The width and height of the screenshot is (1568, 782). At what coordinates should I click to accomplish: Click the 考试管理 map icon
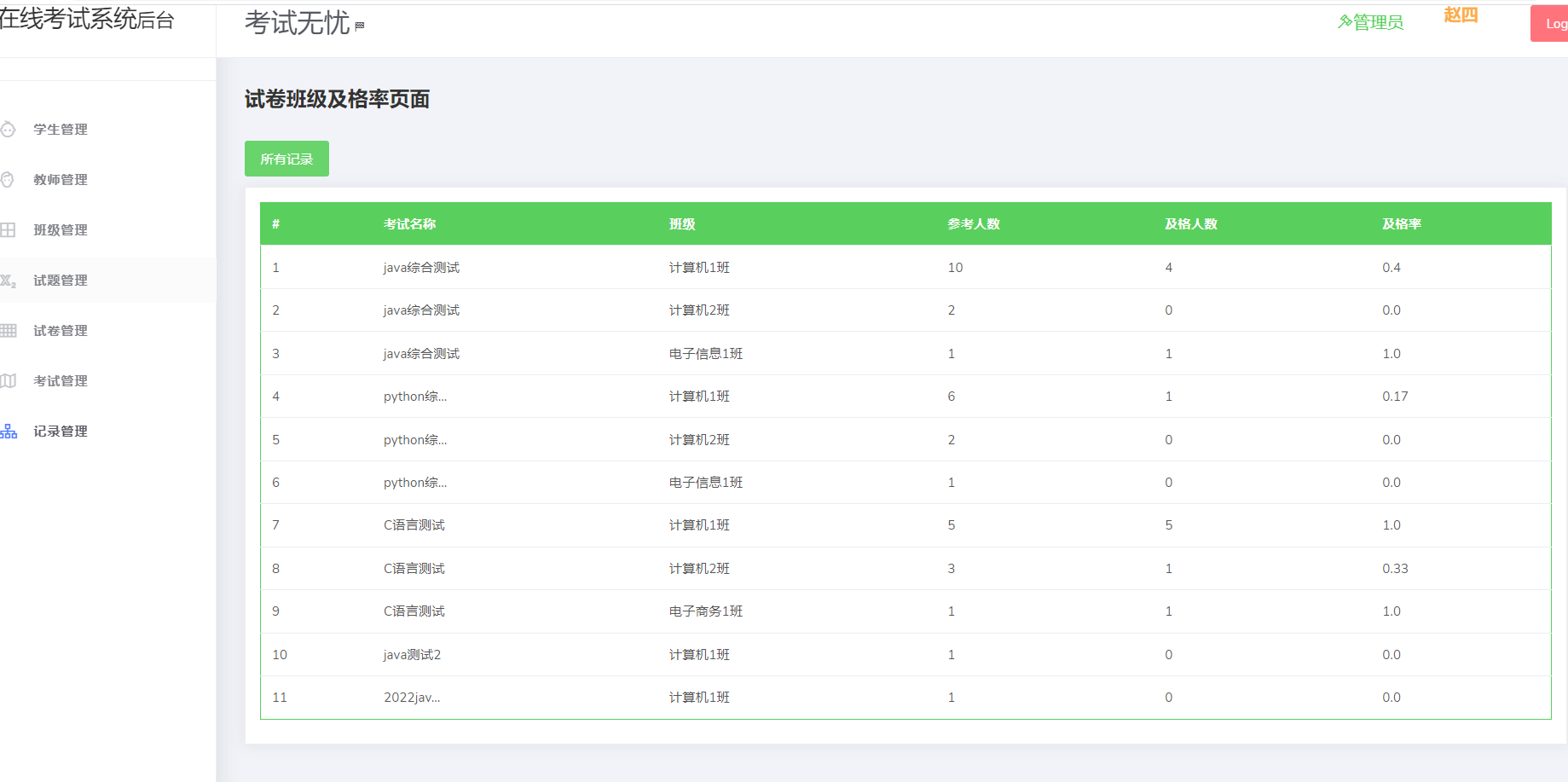[9, 381]
